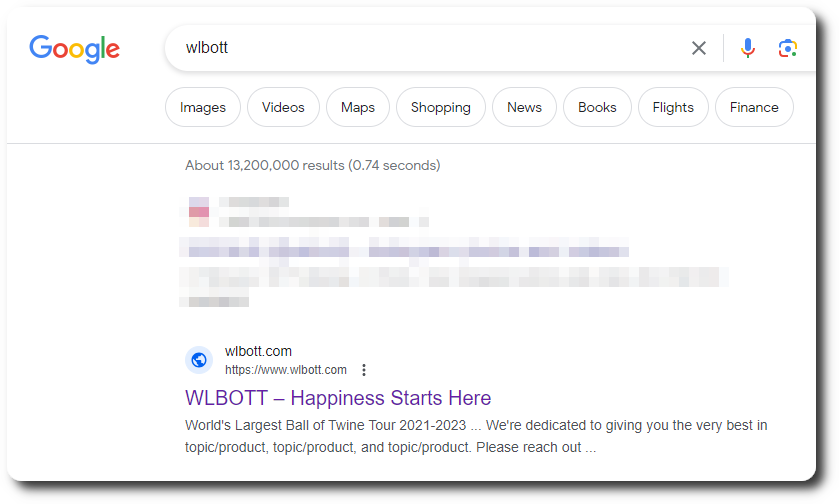Screen dimensions: 839x504
Task: Start voice search with microphone icon
Action: point(748,48)
